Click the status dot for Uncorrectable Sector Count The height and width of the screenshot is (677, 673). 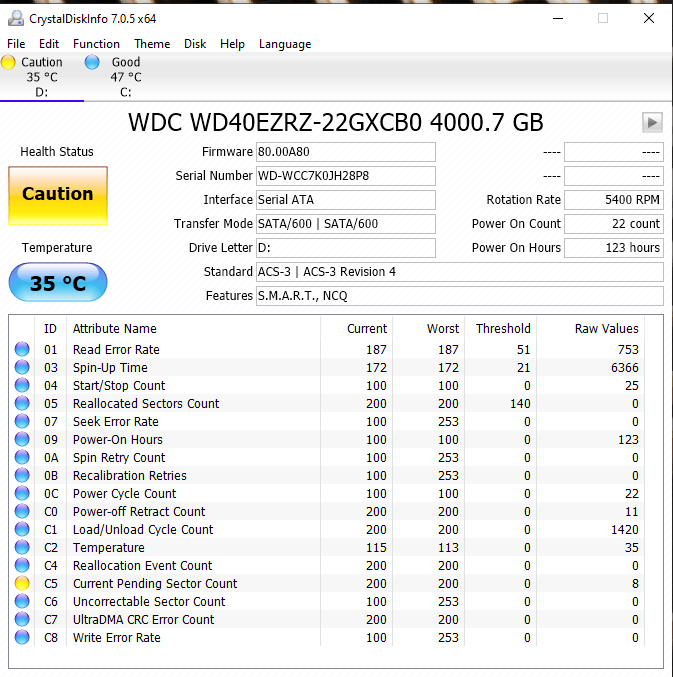22,601
